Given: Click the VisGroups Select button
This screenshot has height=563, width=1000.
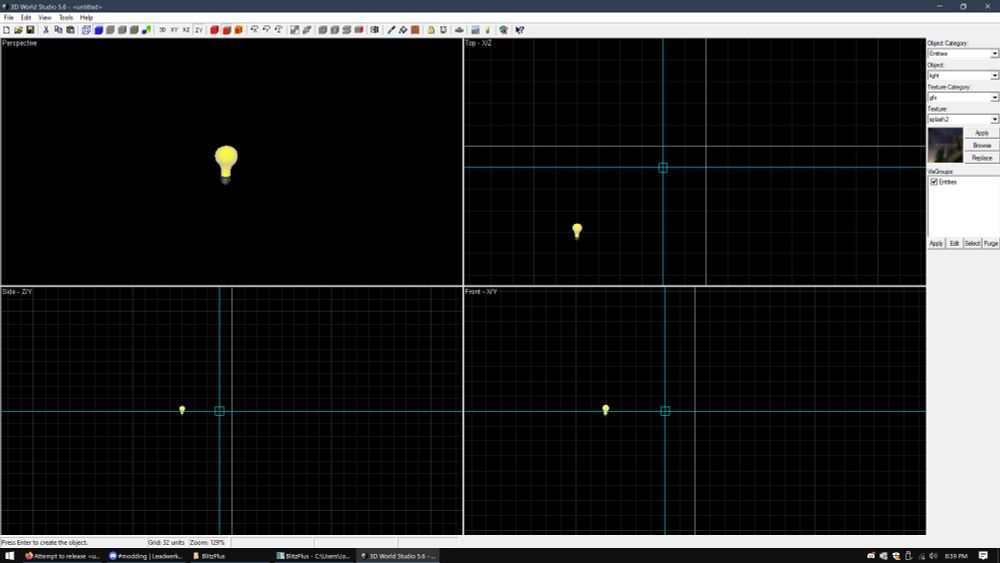Looking at the screenshot, I should click(x=973, y=244).
